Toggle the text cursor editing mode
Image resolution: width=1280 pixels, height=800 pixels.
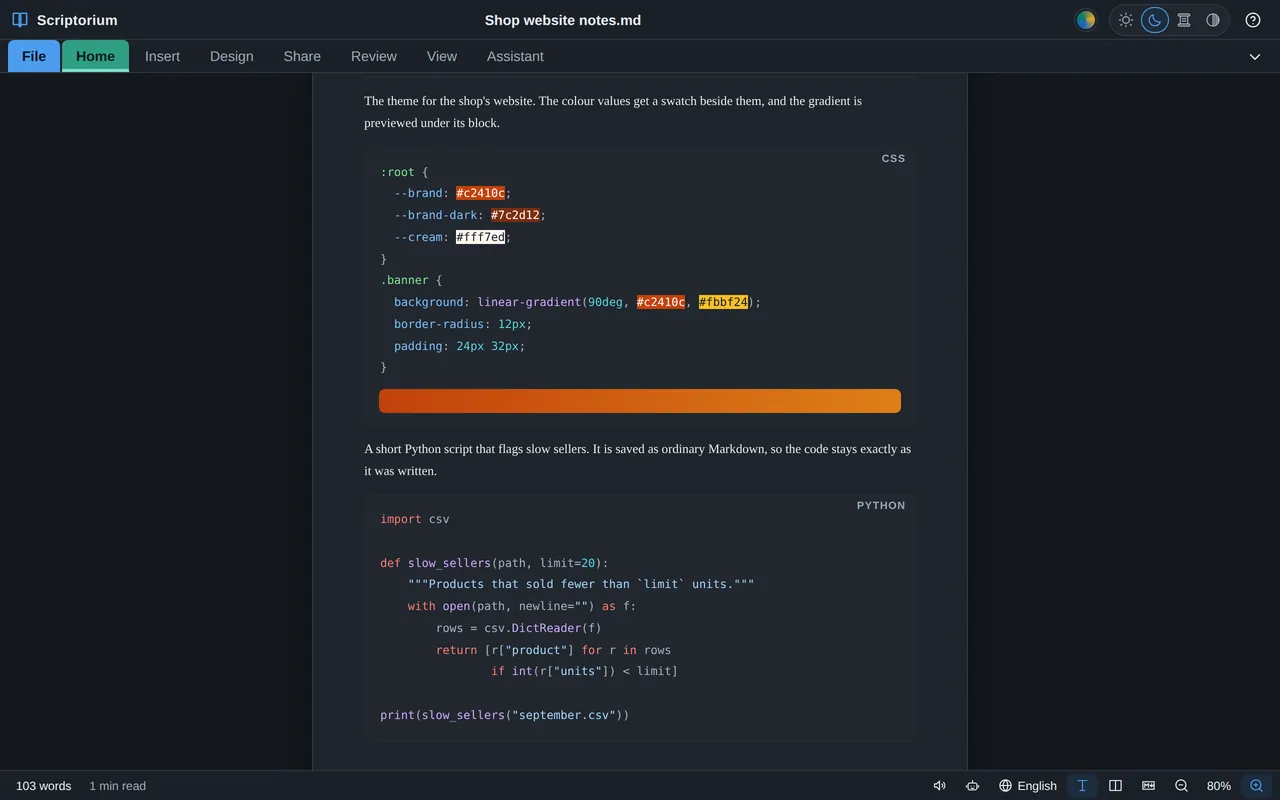coord(1082,786)
